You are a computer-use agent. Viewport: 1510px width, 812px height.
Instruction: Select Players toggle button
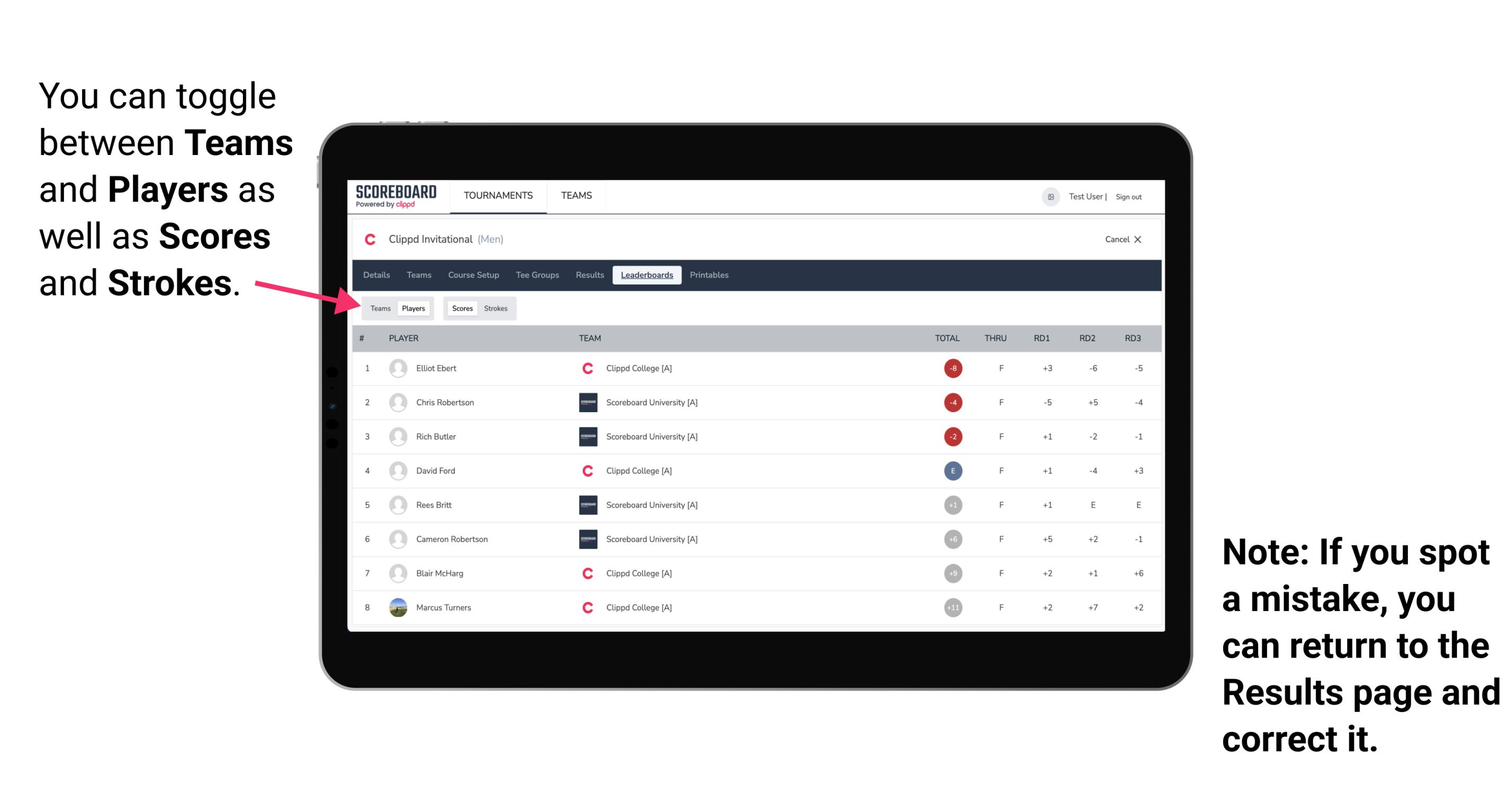[x=415, y=307]
